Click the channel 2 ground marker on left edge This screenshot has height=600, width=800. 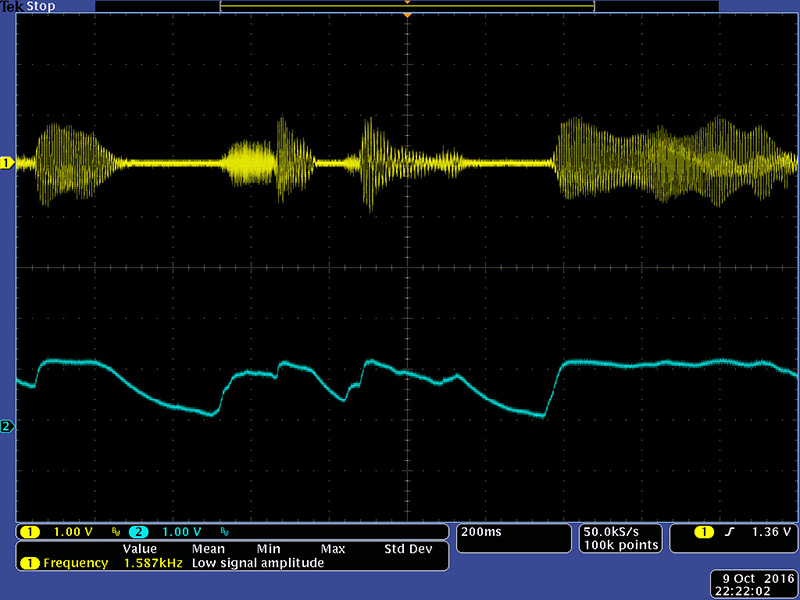tap(7, 426)
